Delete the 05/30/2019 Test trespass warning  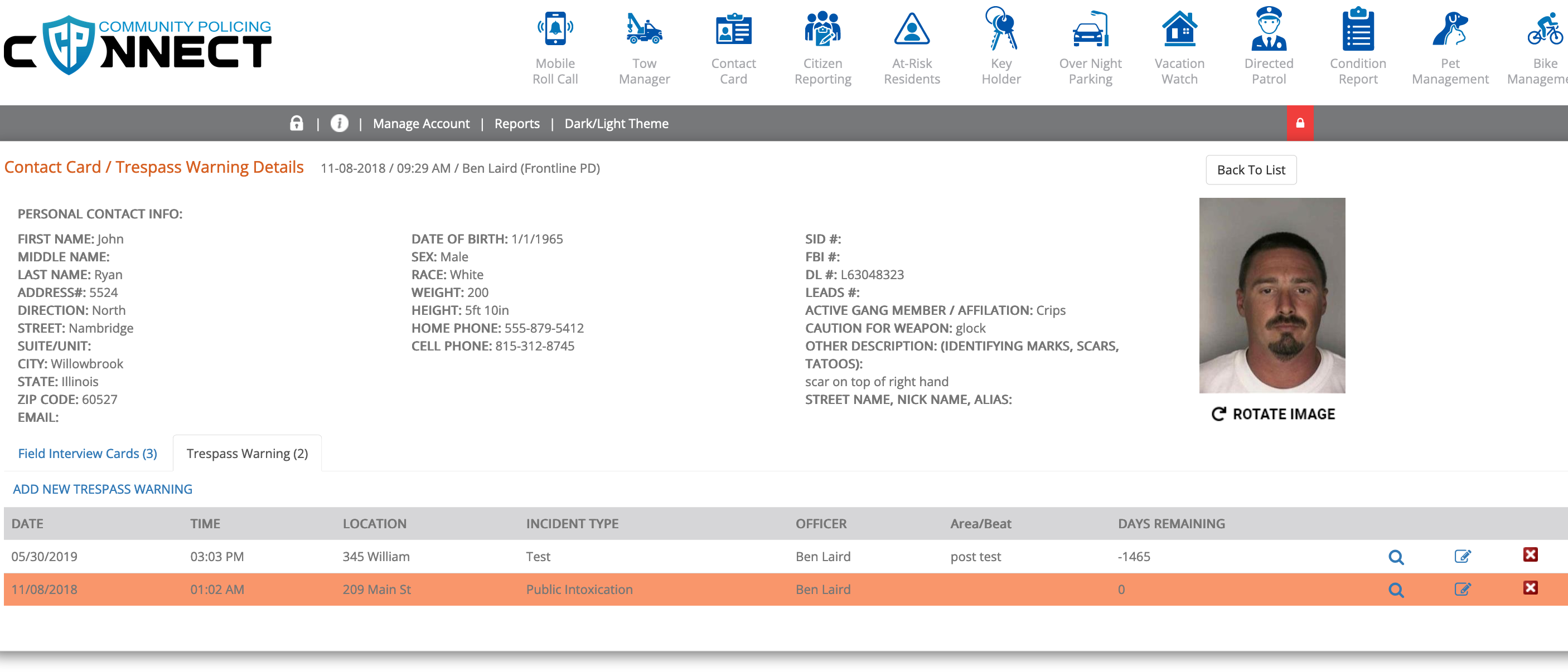pyautogui.click(x=1530, y=554)
